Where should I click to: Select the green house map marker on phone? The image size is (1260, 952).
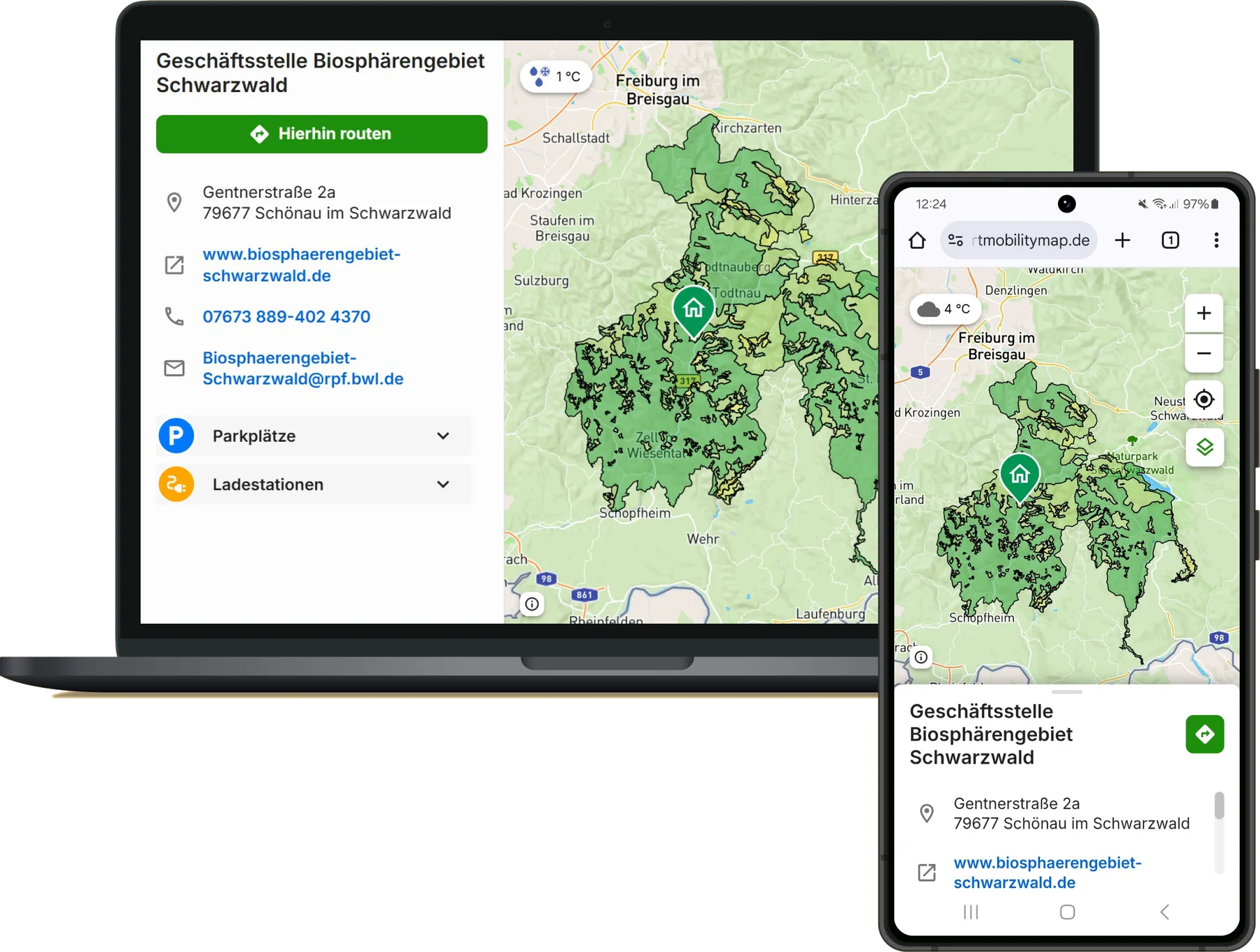pos(1020,477)
